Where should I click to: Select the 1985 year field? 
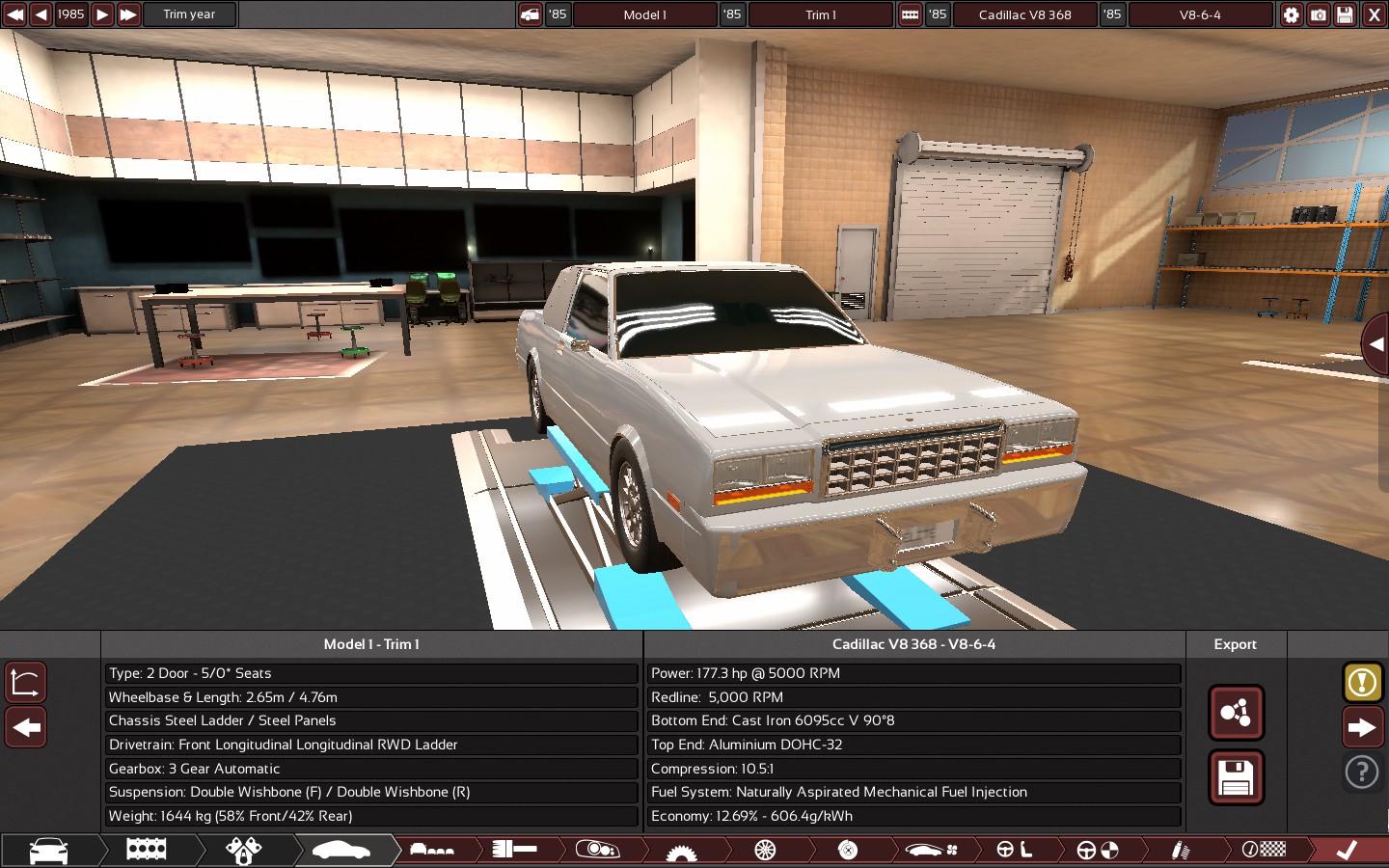point(71,14)
